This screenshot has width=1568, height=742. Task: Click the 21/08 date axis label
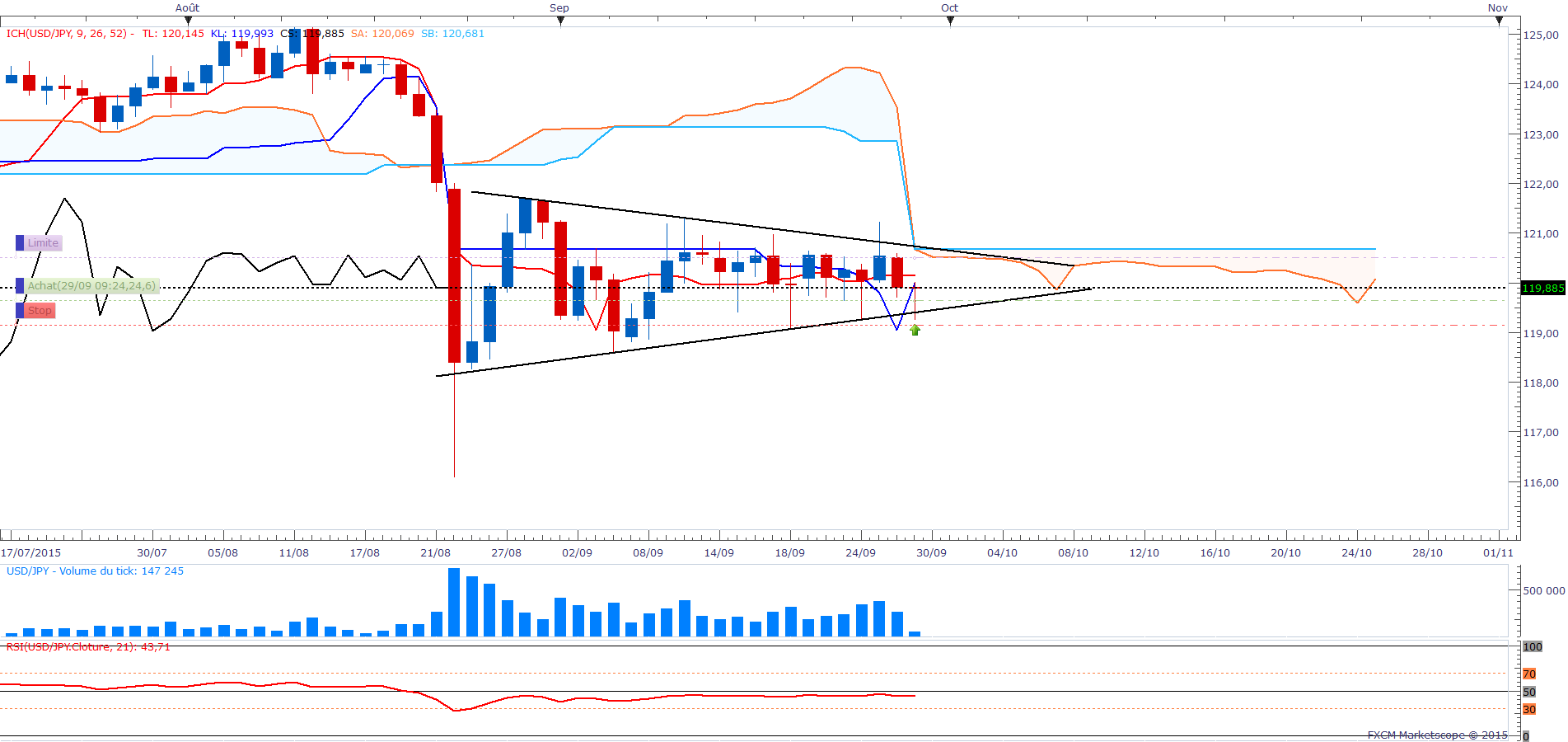coord(435,553)
